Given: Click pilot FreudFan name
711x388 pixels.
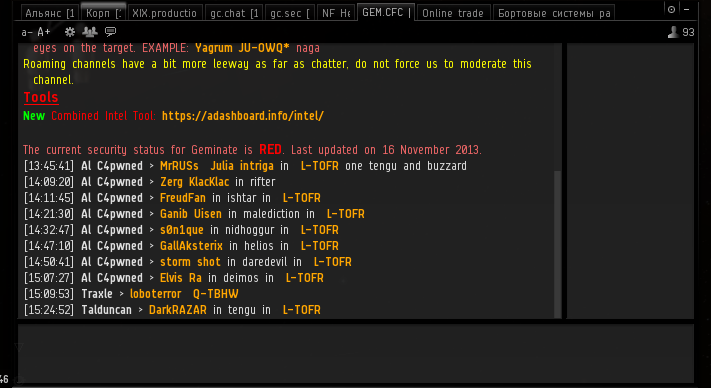Looking at the screenshot, I should click(x=183, y=198).
